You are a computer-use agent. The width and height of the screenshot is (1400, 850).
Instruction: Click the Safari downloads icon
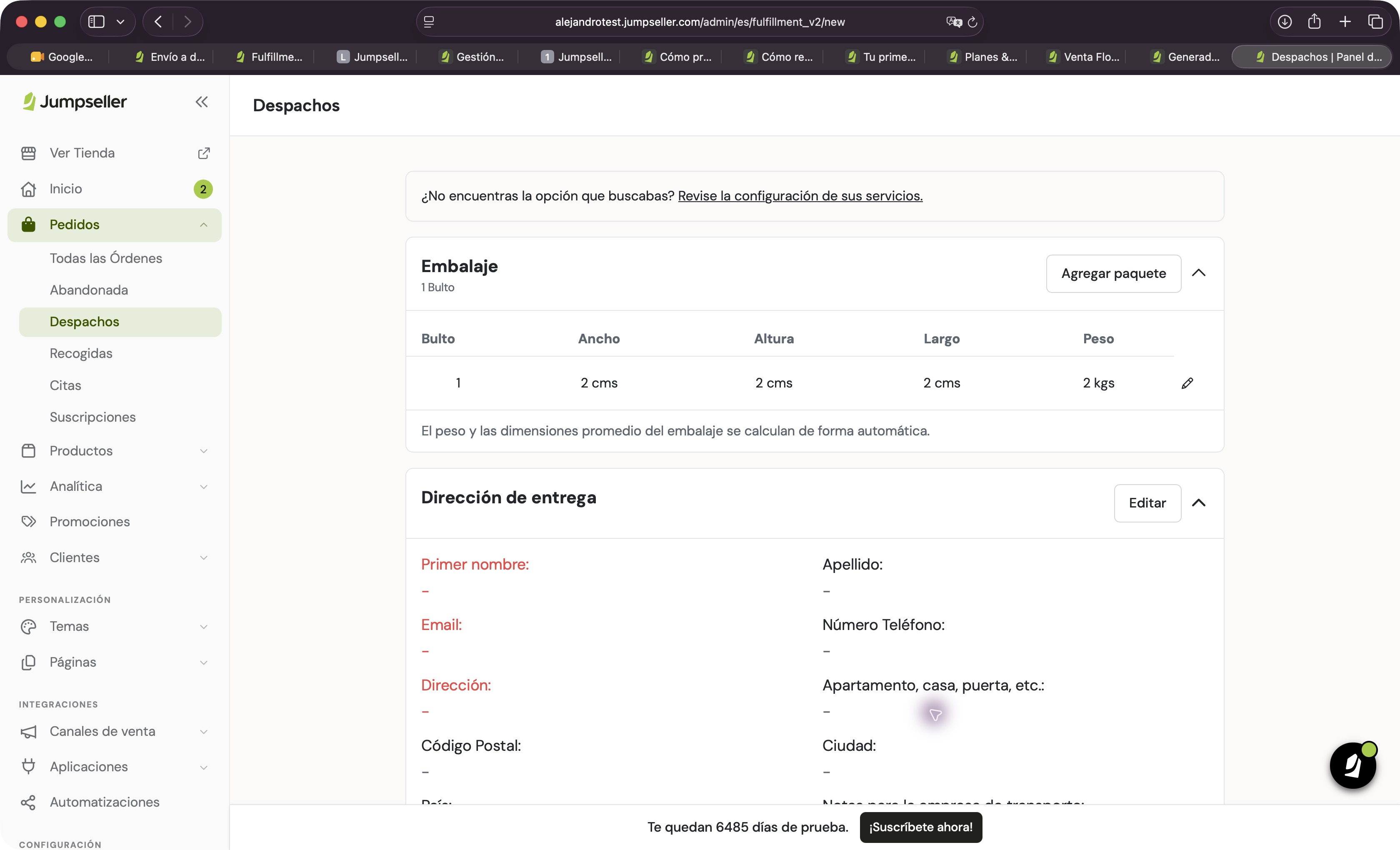[1285, 22]
